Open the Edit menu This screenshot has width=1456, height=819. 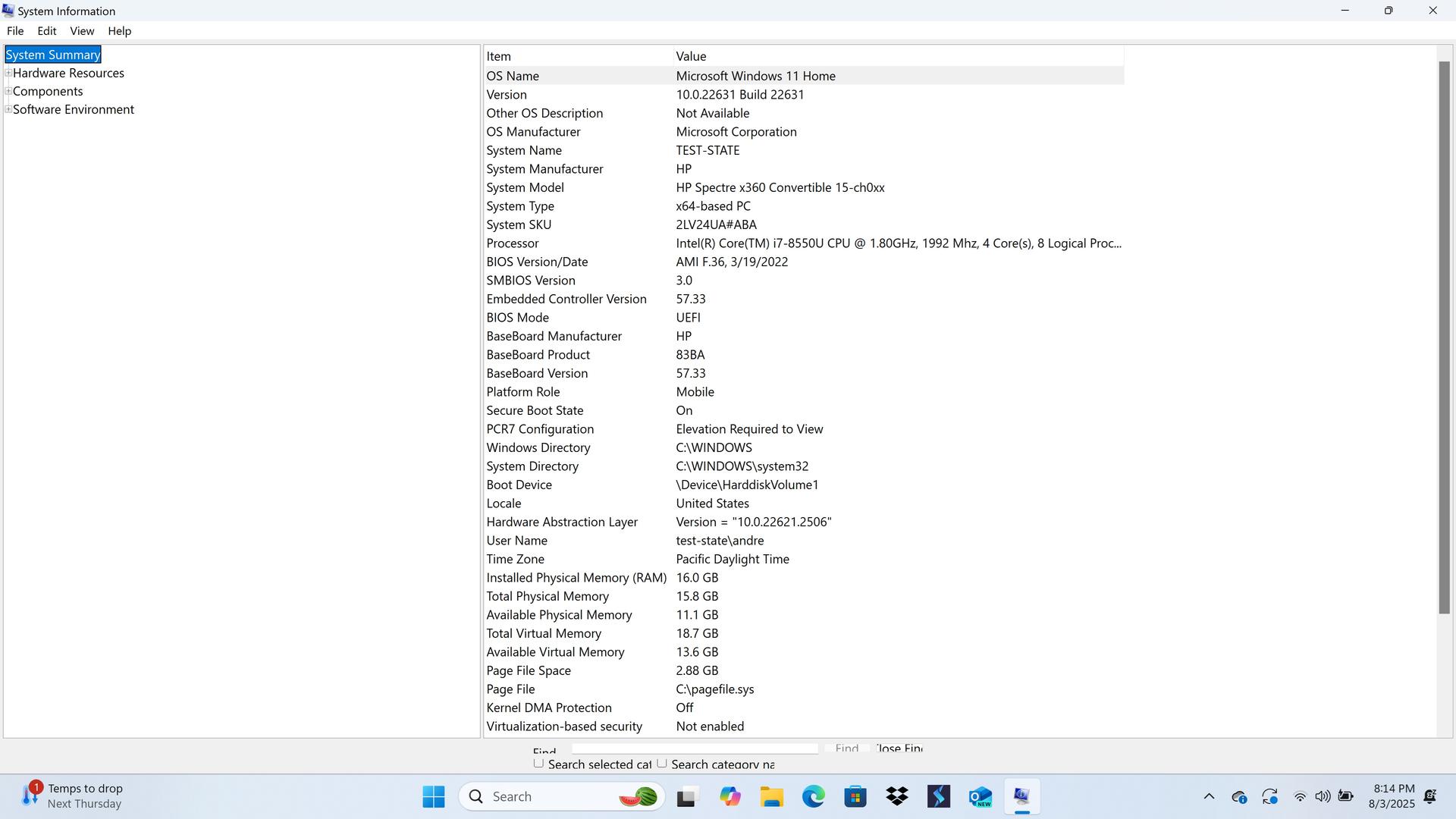coord(47,31)
